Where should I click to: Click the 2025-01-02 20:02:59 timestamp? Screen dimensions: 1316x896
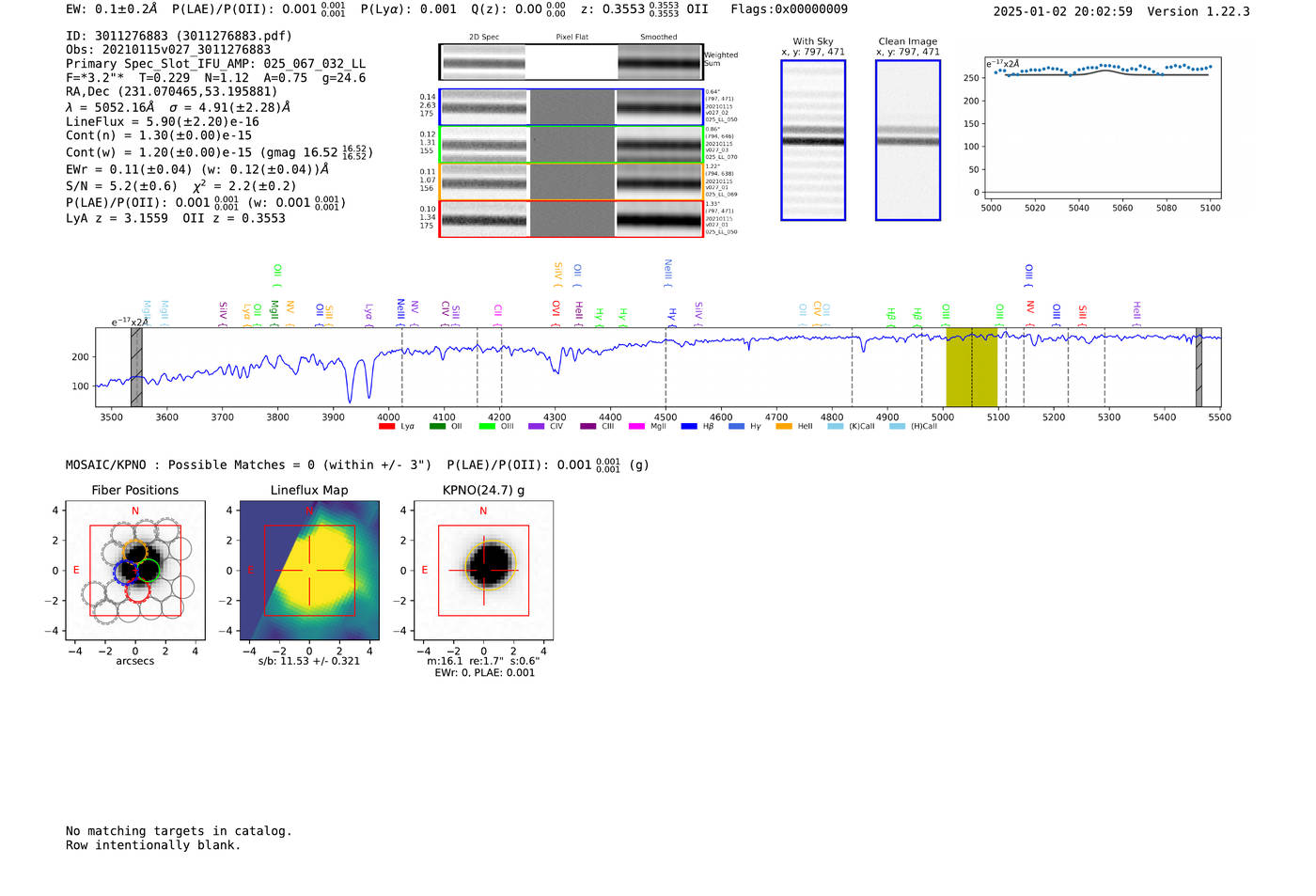(x=1062, y=11)
